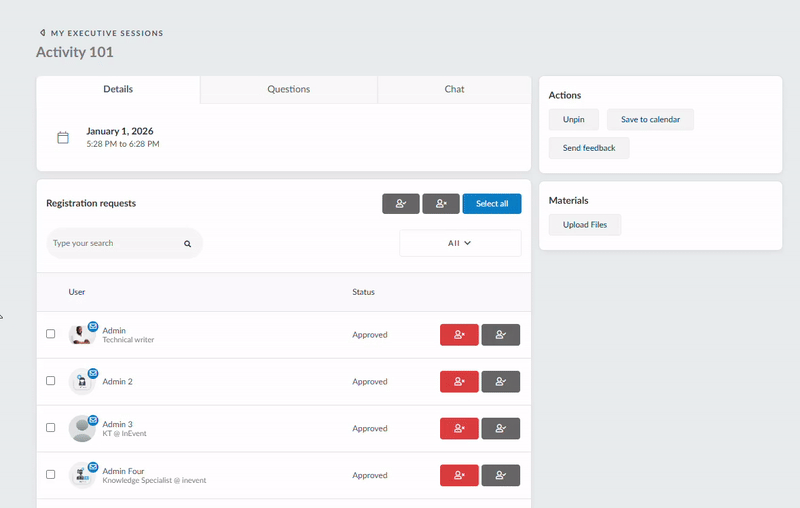Click the Status column header

(x=363, y=292)
